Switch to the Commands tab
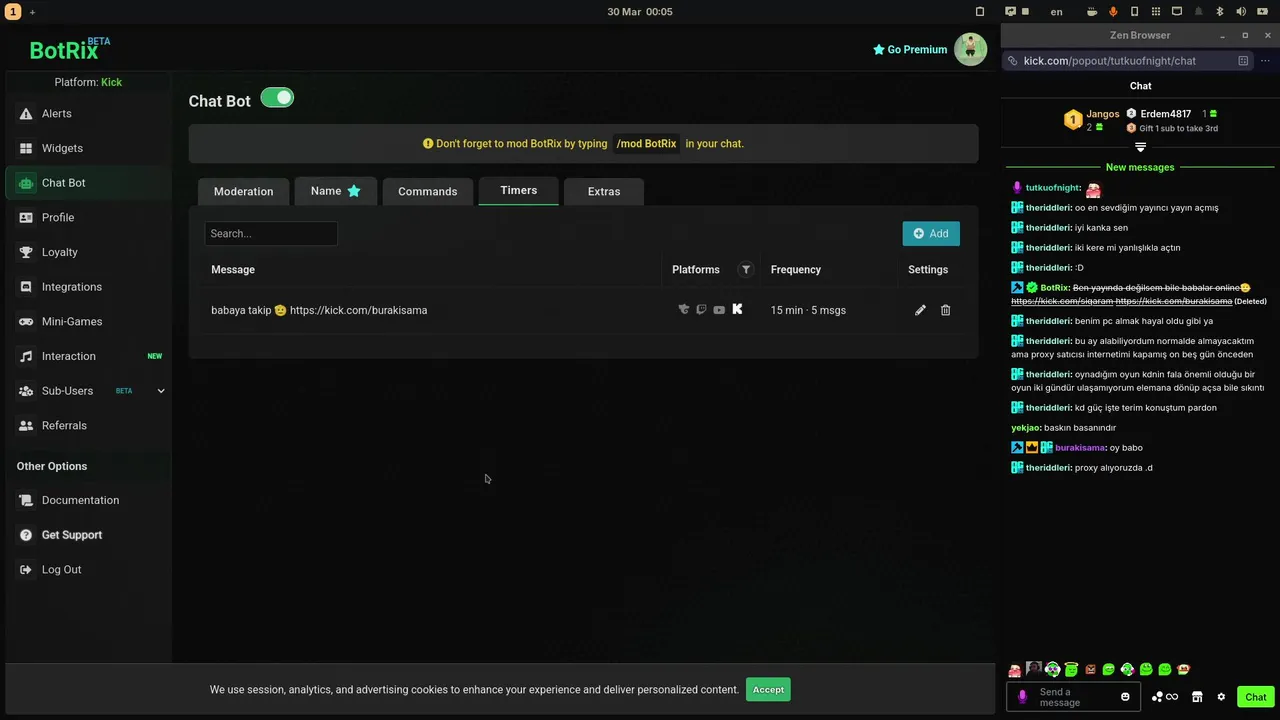The image size is (1280, 720). [427, 192]
